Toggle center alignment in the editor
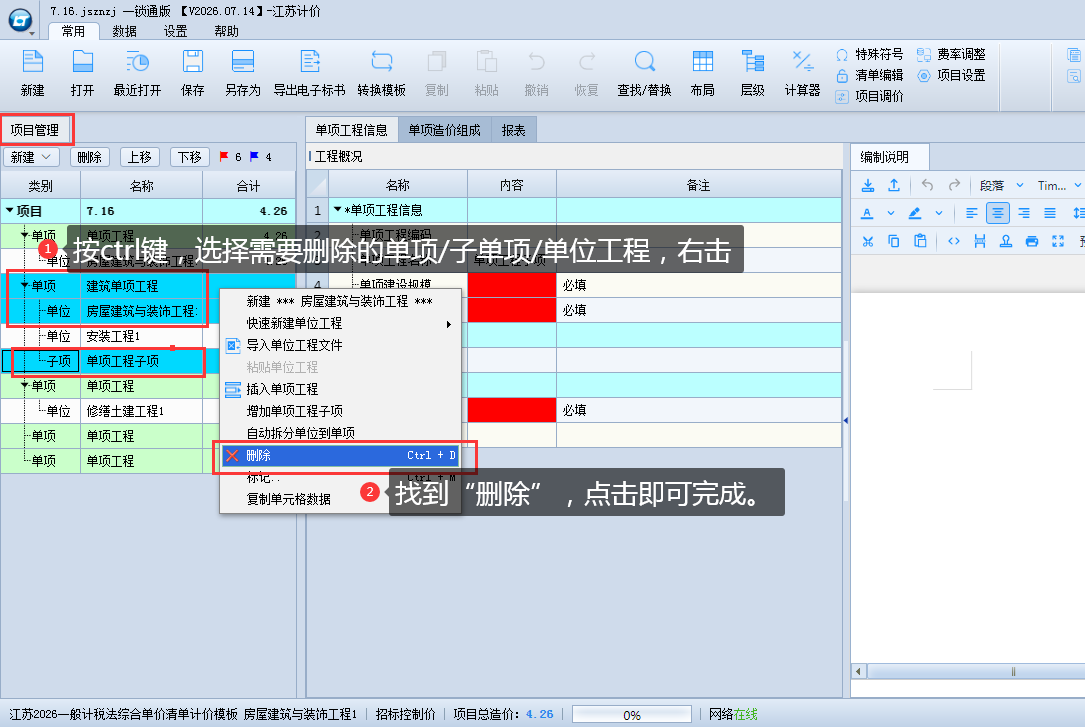1085x727 pixels. click(x=998, y=213)
